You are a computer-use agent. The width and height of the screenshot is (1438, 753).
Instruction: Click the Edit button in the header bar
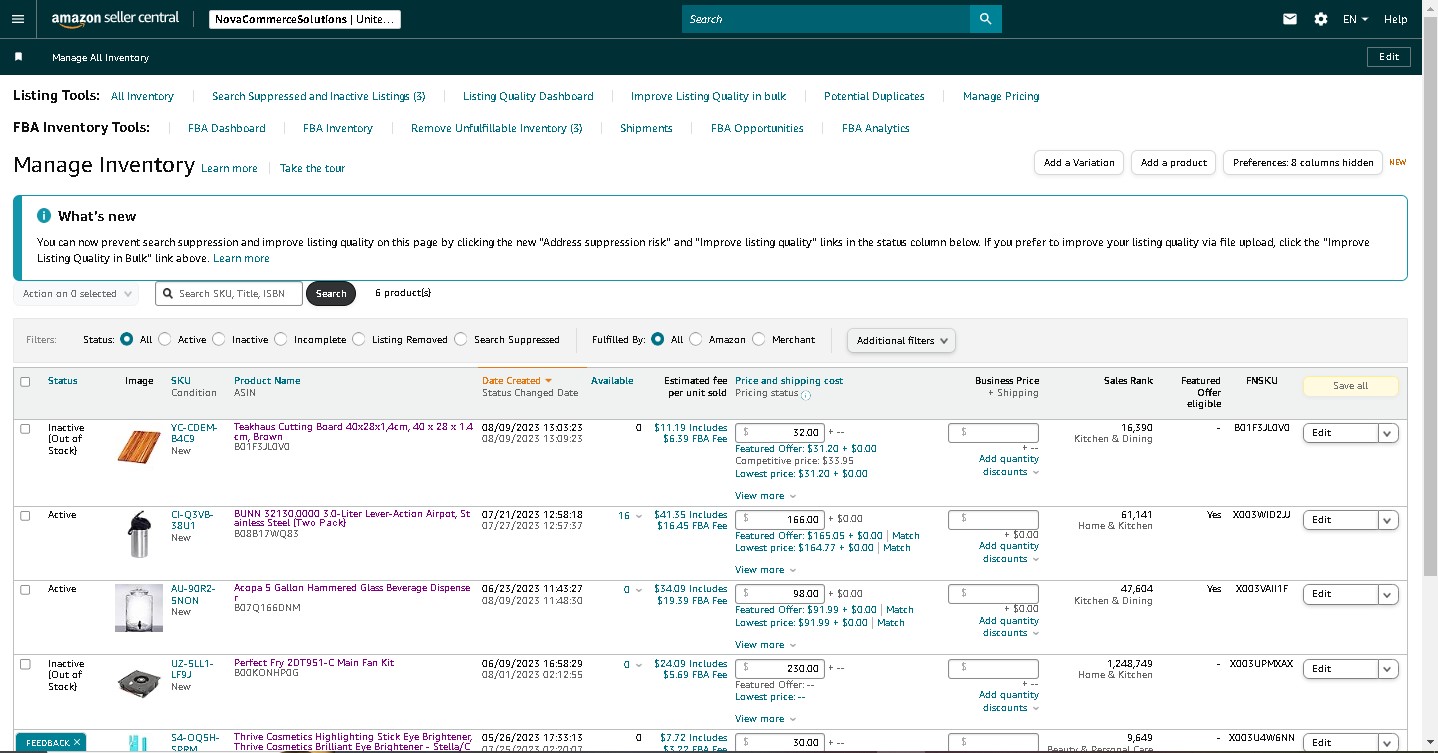pyautogui.click(x=1389, y=57)
